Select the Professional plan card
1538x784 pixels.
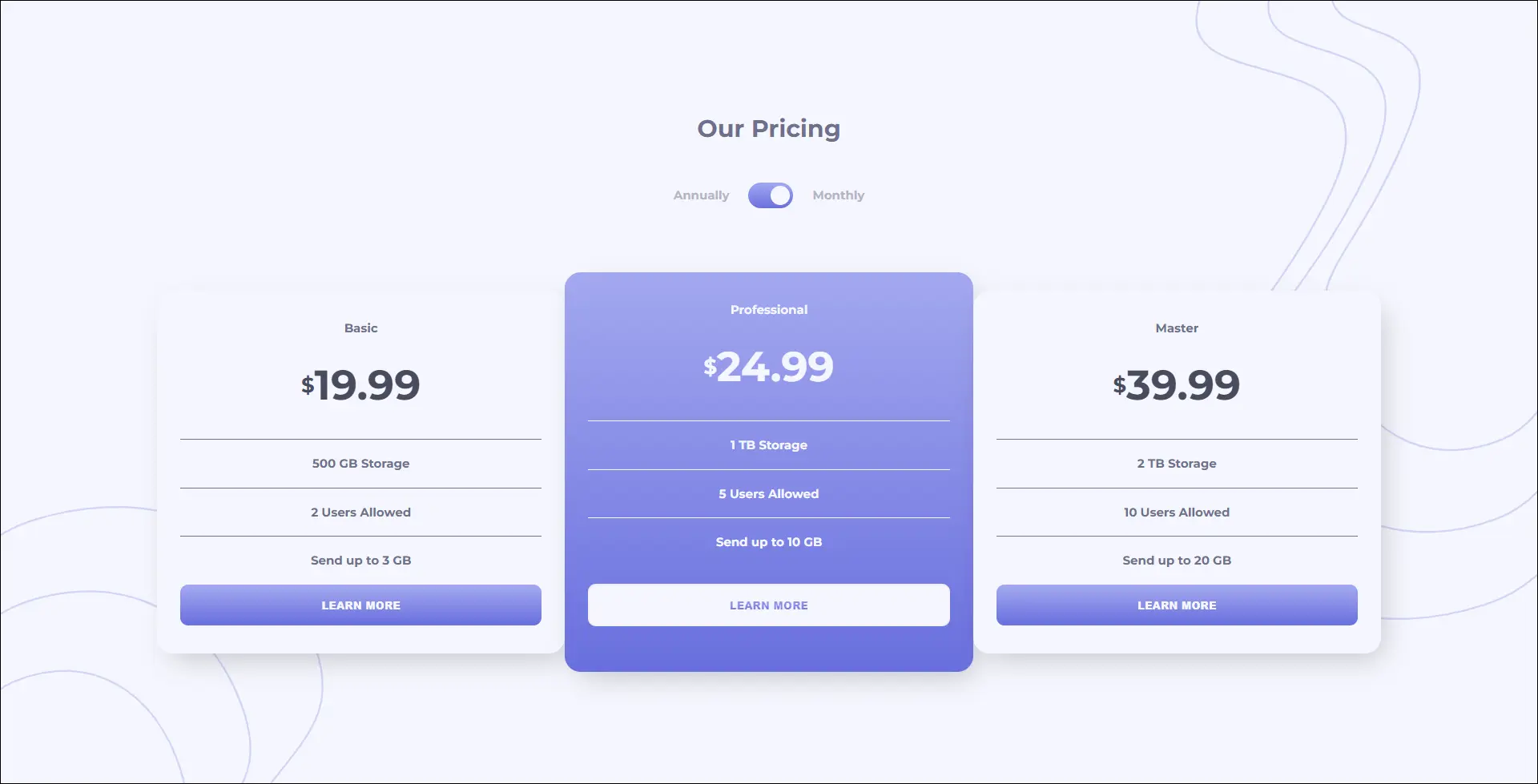(768, 368)
